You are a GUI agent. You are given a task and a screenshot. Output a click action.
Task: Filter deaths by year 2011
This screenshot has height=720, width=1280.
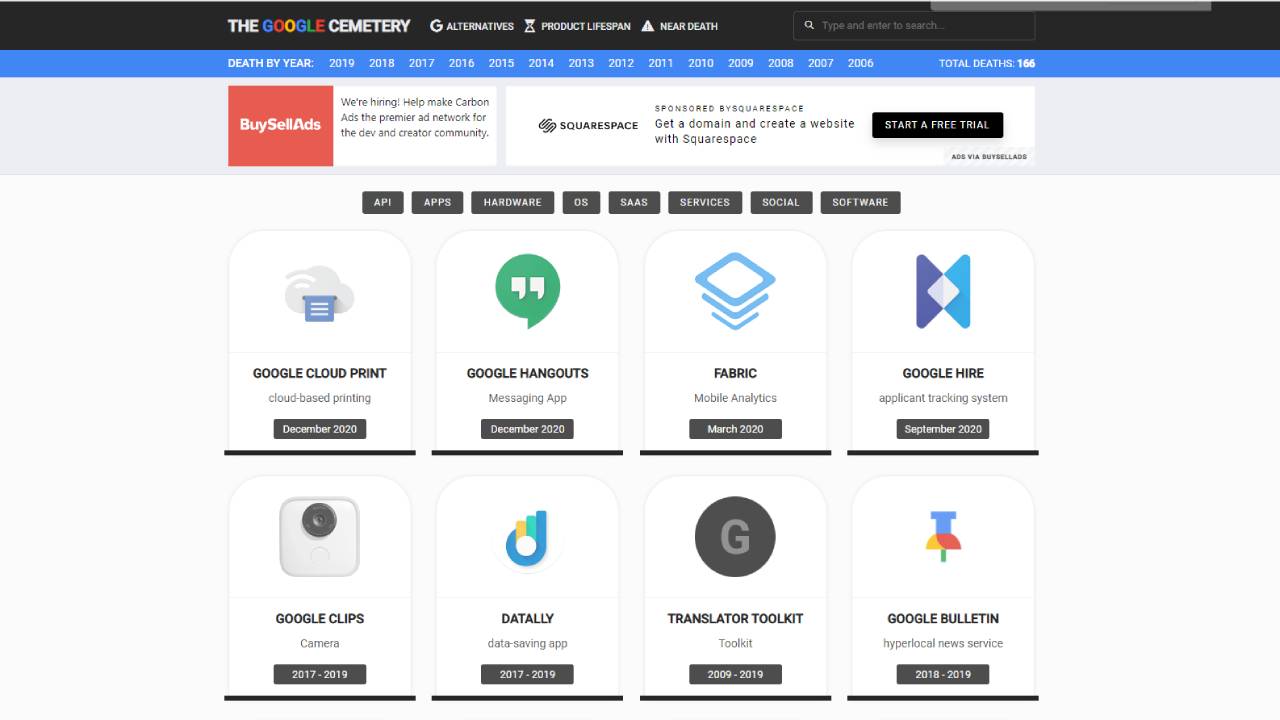point(661,63)
